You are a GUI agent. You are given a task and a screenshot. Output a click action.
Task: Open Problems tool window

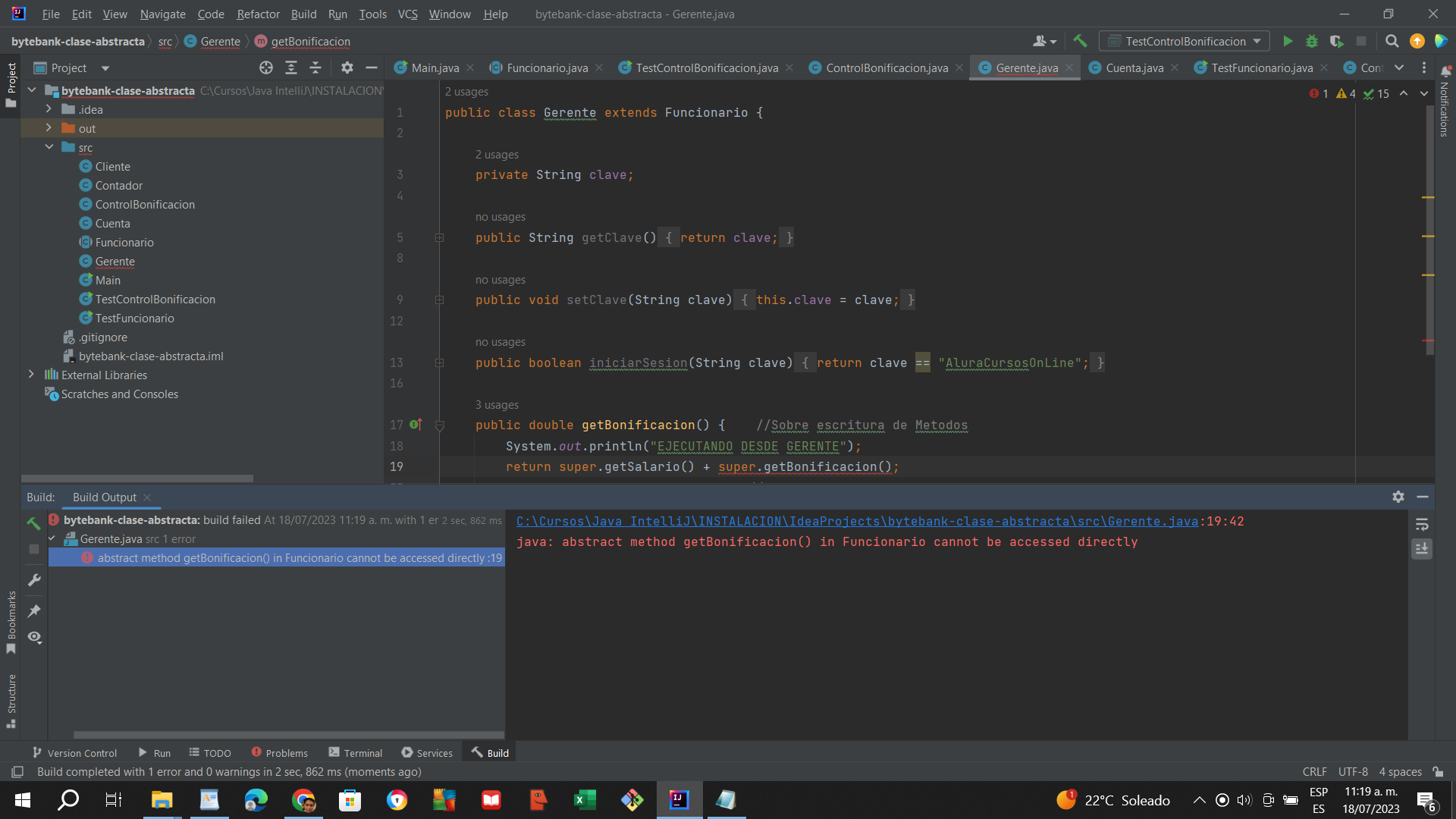click(279, 752)
